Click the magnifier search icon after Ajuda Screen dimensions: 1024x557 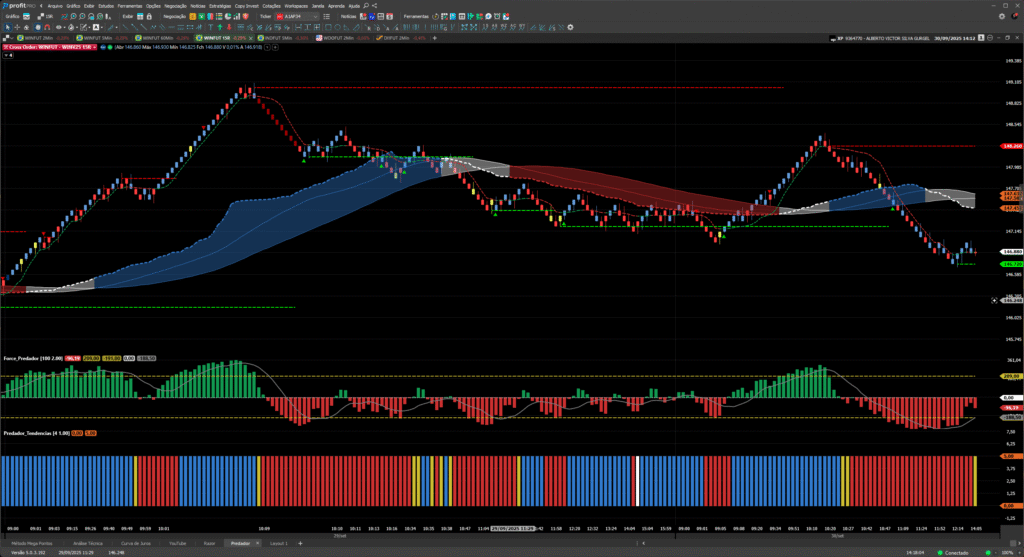pos(366,5)
